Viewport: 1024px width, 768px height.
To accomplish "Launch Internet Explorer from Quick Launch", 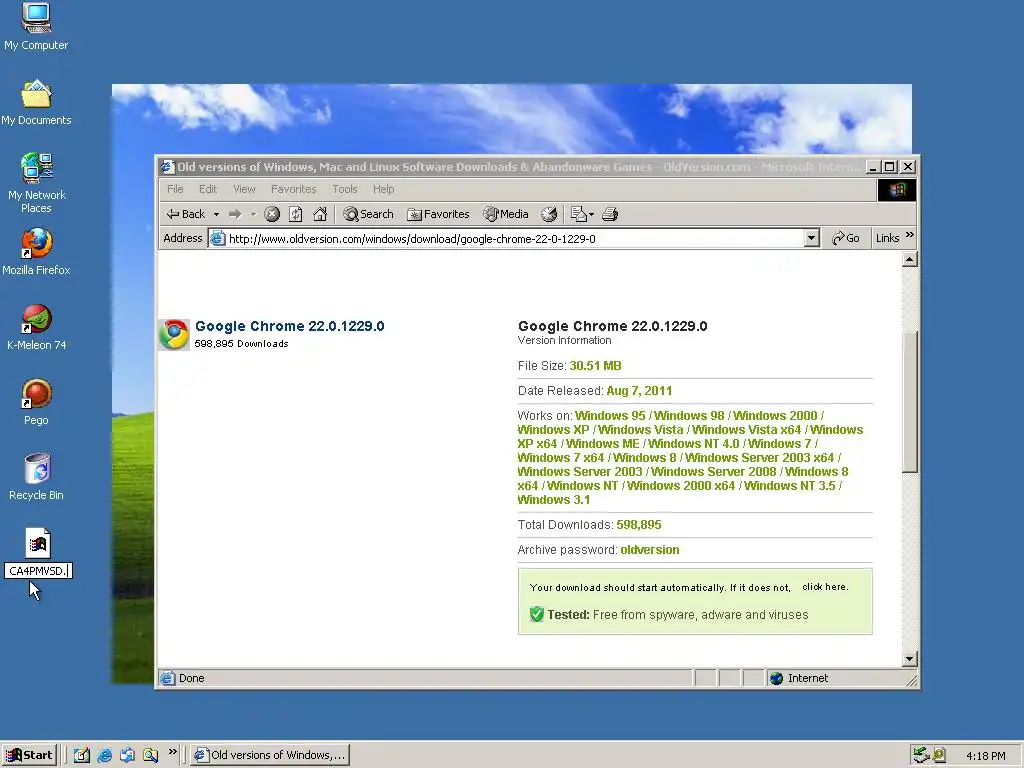I will 104,755.
